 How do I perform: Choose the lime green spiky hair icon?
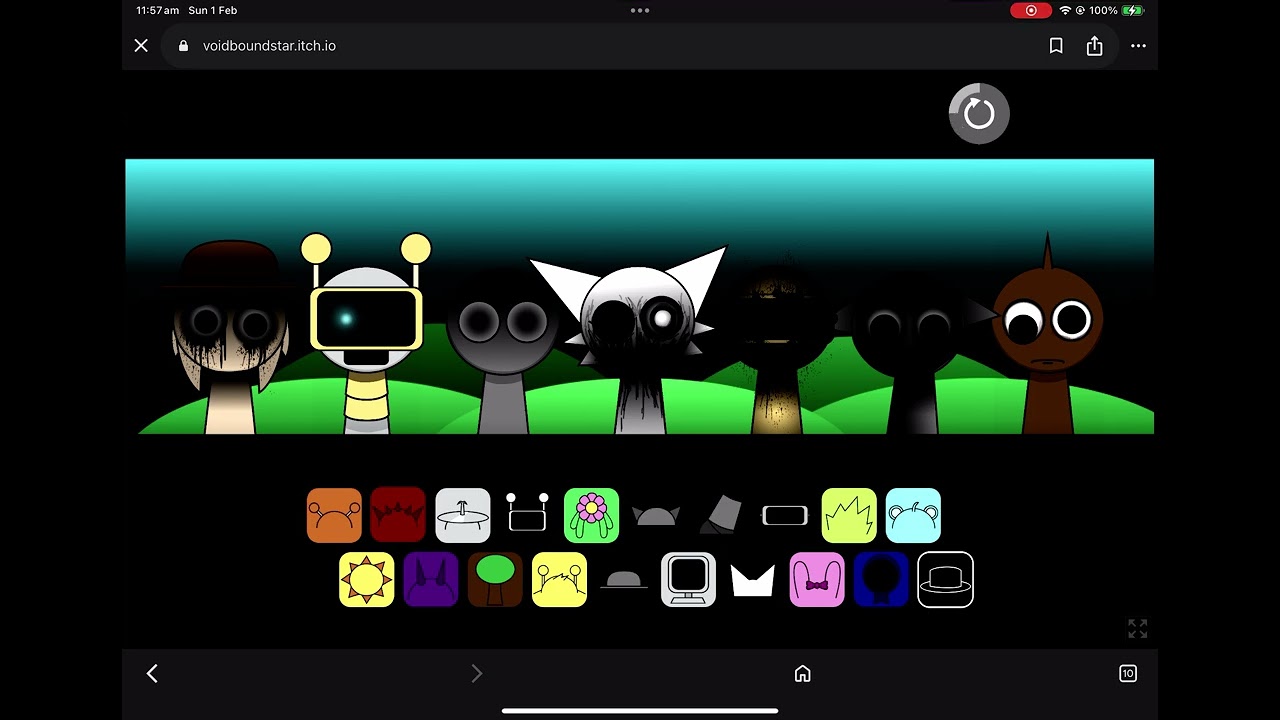click(x=849, y=515)
